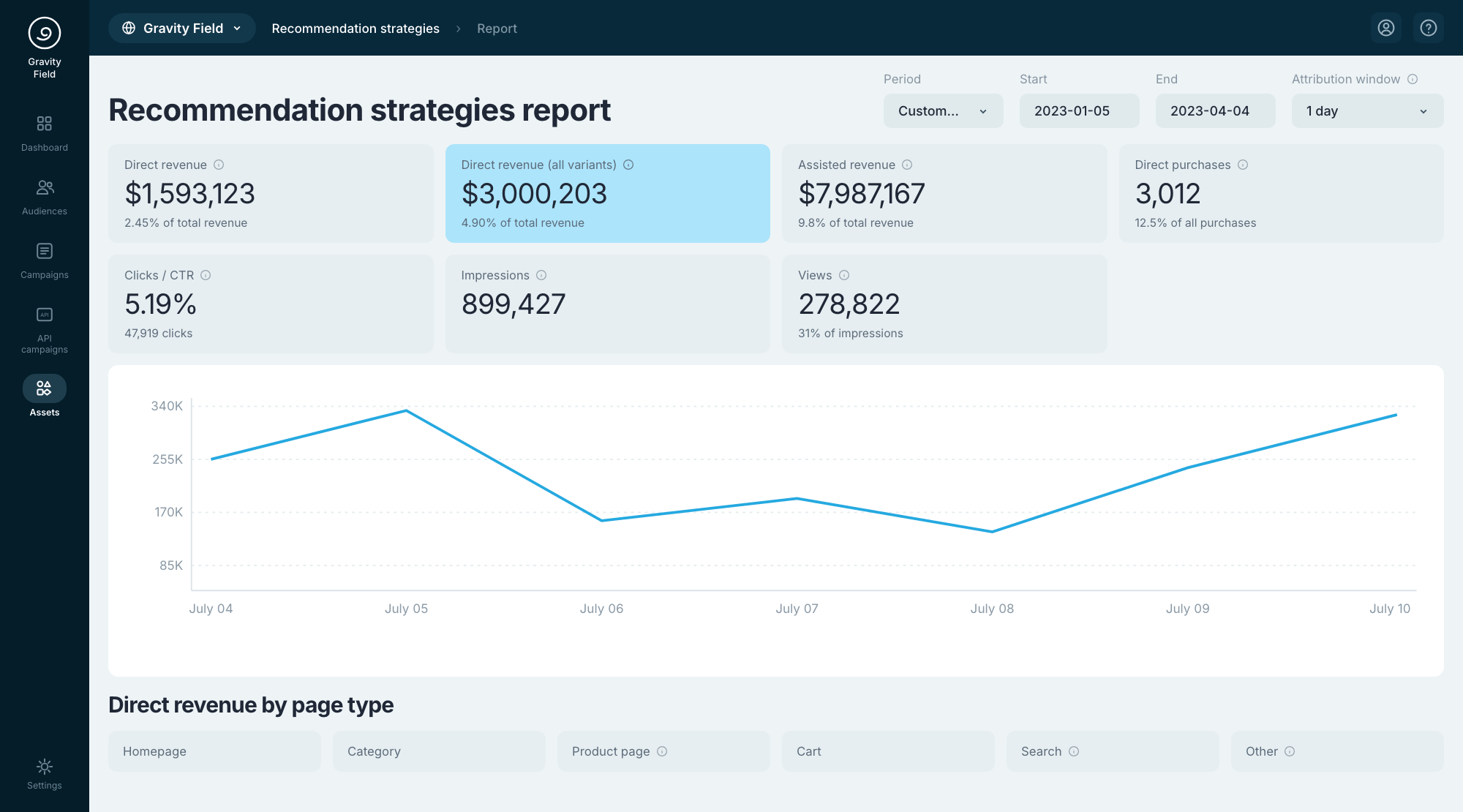
Task: Select the Assisted revenue metric card
Action: [944, 193]
